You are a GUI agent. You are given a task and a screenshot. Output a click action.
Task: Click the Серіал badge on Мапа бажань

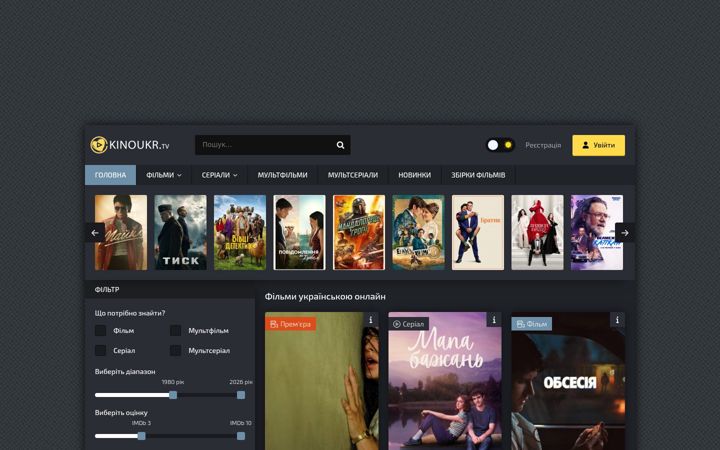point(409,324)
